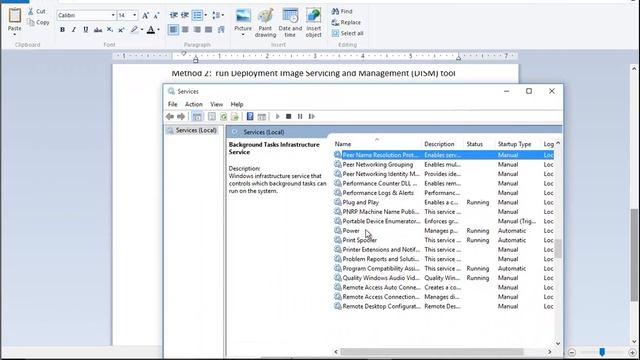
Task: Open the Picture dropdown arrow
Action: pyautogui.click(x=243, y=35)
